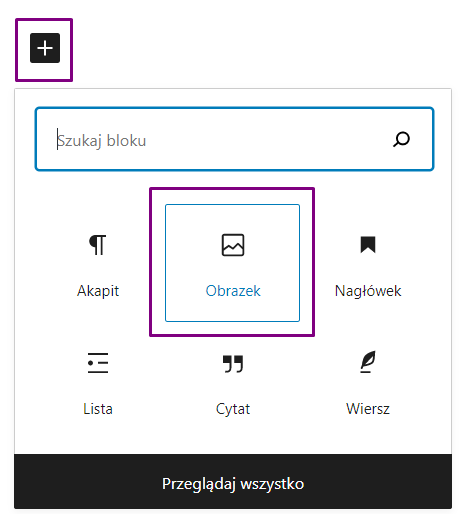Open Przeglądaj wszystko to browse all blocks
Image resolution: width=464 pixels, height=514 pixels.
[x=233, y=481]
